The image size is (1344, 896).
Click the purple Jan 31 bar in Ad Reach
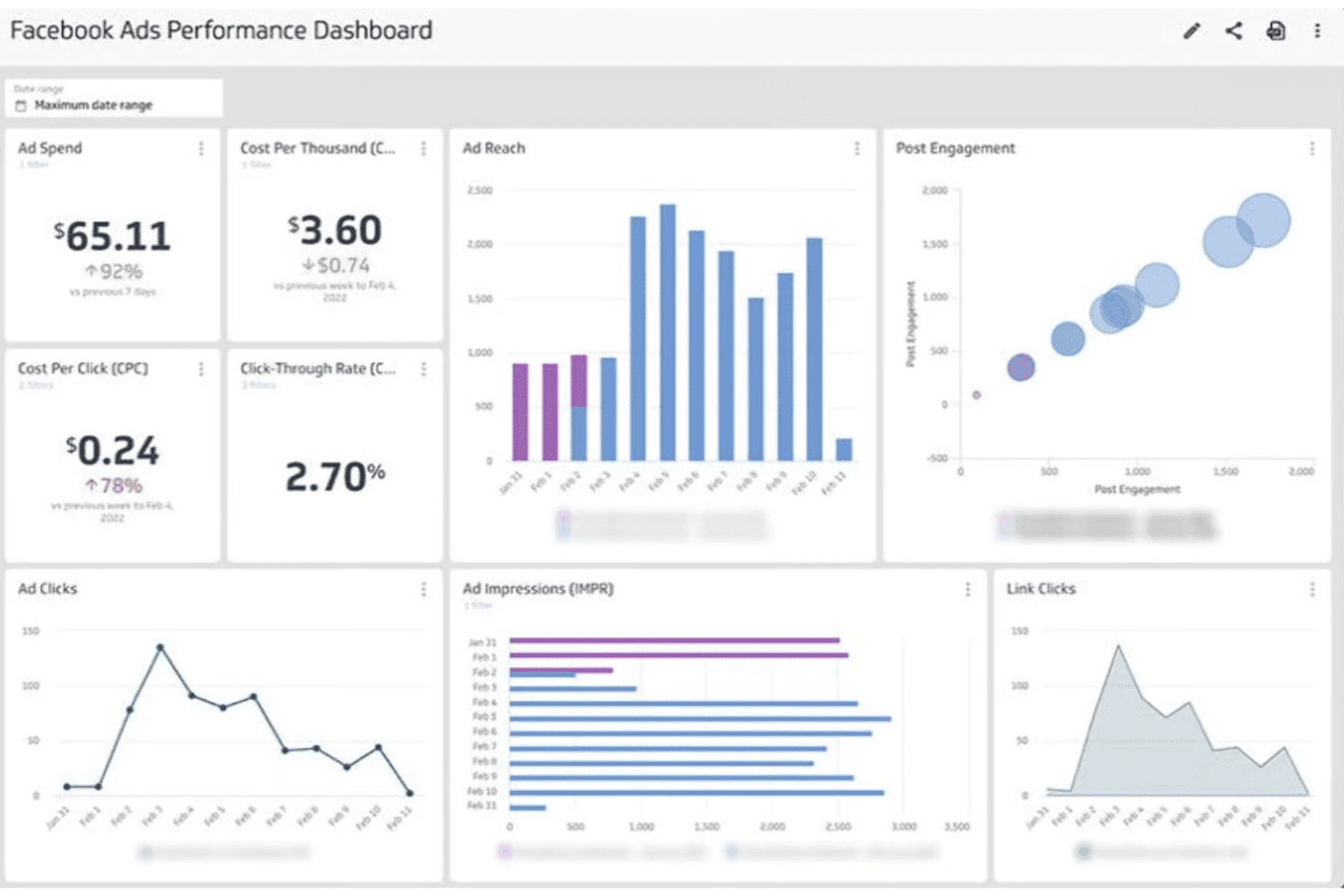coord(520,412)
